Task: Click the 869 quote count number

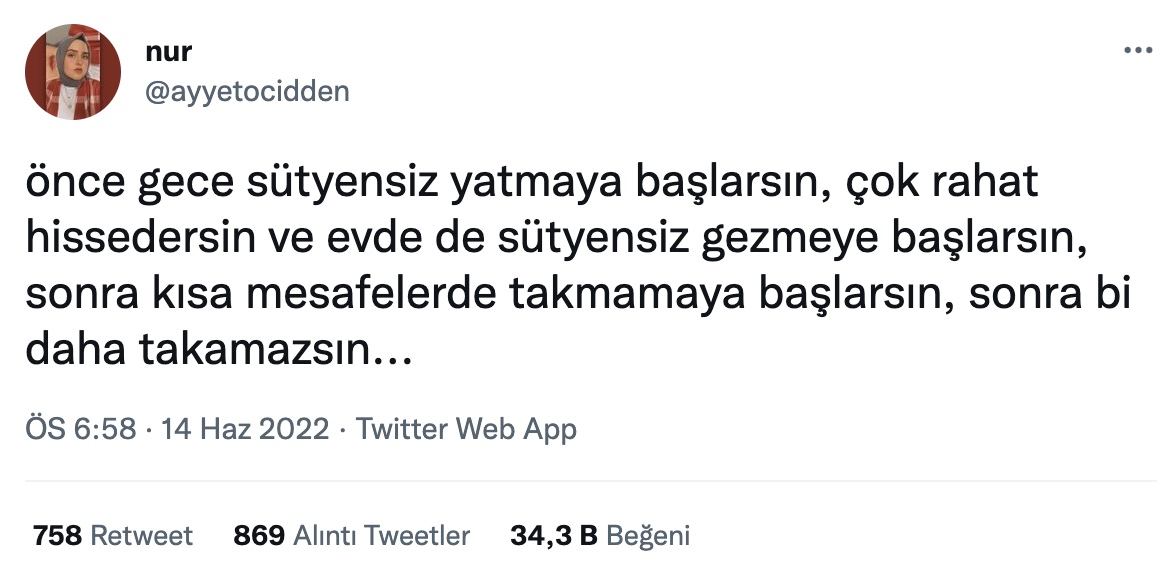Action: [x=259, y=536]
